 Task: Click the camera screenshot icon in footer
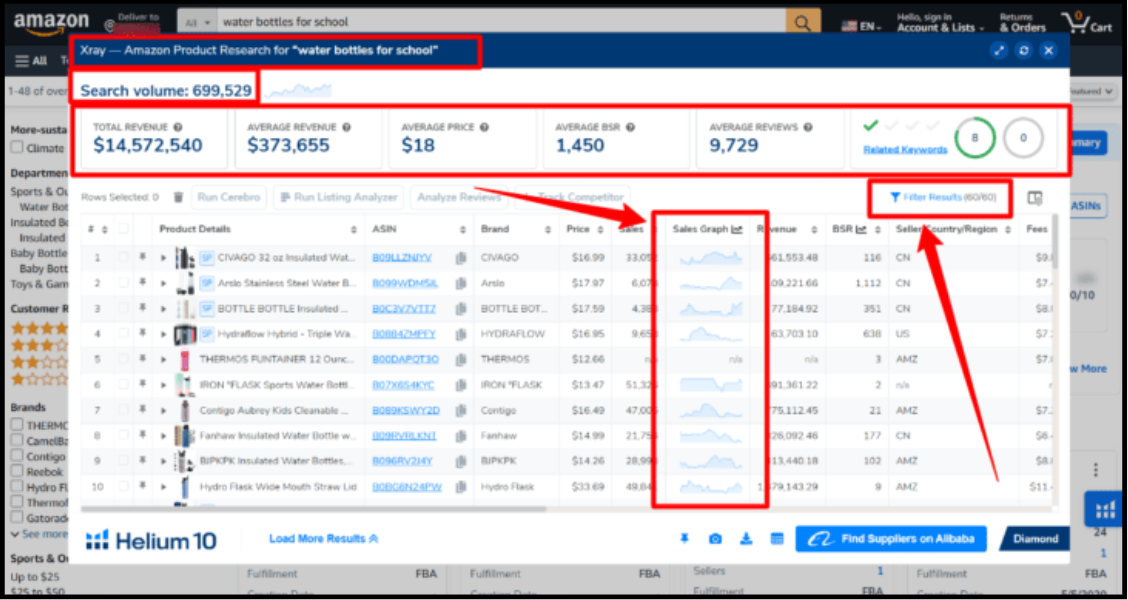coord(715,540)
